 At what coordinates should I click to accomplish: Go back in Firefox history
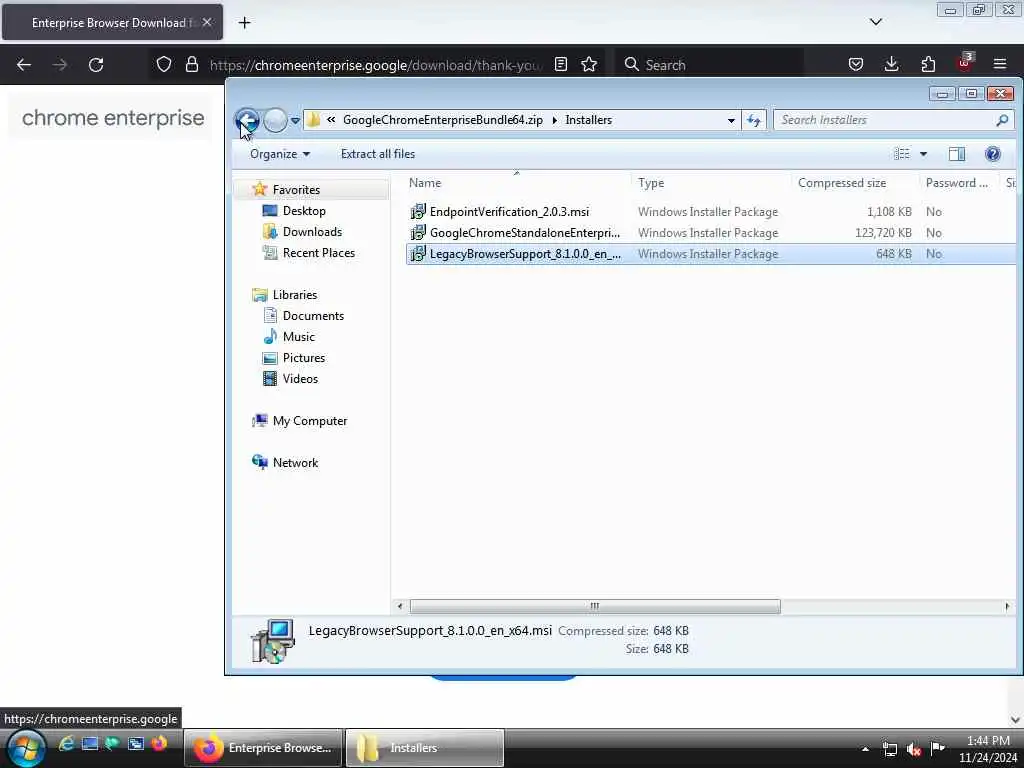pos(24,65)
